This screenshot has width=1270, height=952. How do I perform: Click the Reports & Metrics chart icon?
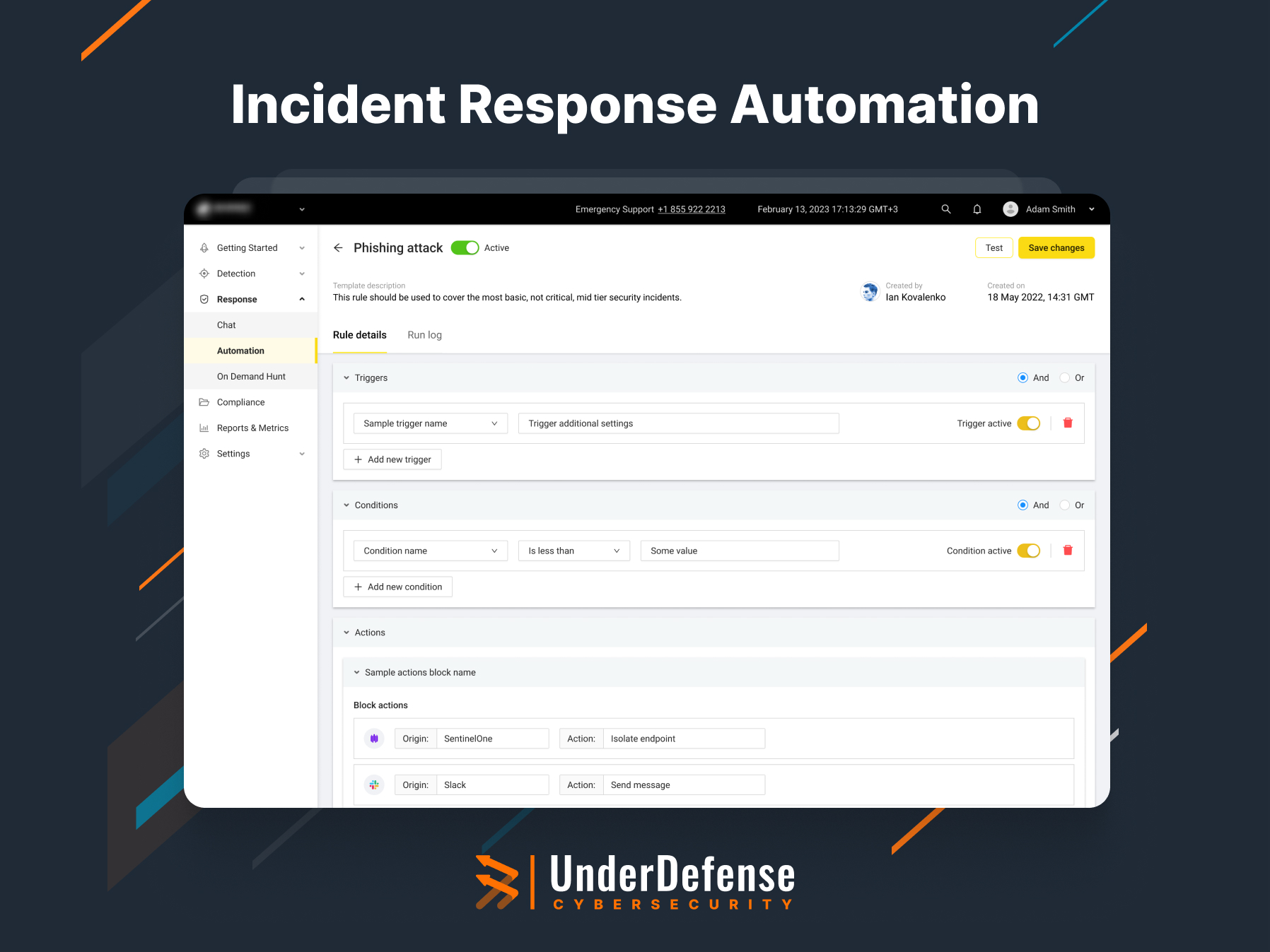(204, 428)
